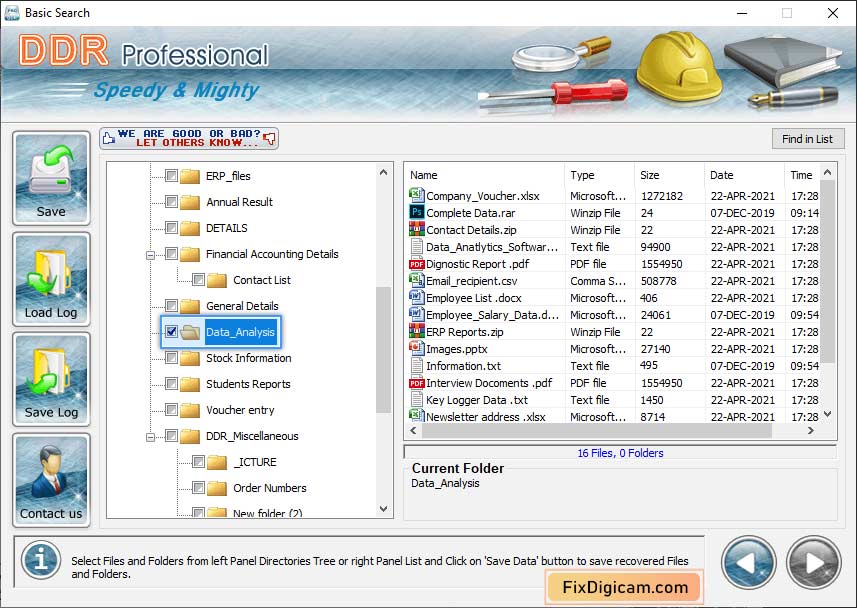Screen dimensions: 857x608
Task: Select the Email_recipient.csv file icon
Action: coord(416,280)
